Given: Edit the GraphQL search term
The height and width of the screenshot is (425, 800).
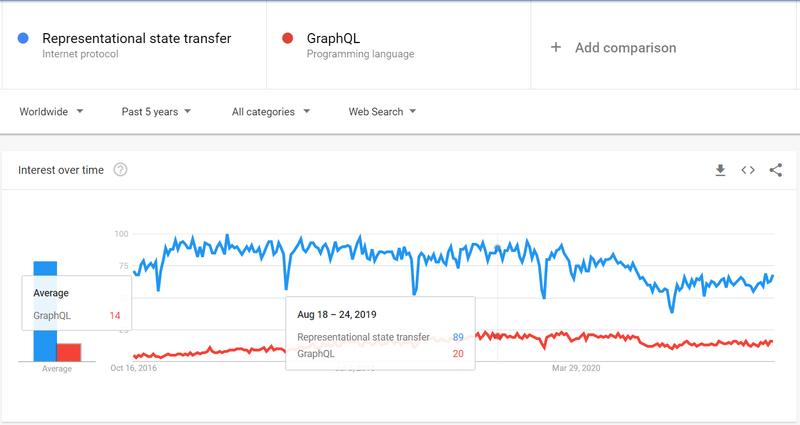Looking at the screenshot, I should tap(333, 38).
